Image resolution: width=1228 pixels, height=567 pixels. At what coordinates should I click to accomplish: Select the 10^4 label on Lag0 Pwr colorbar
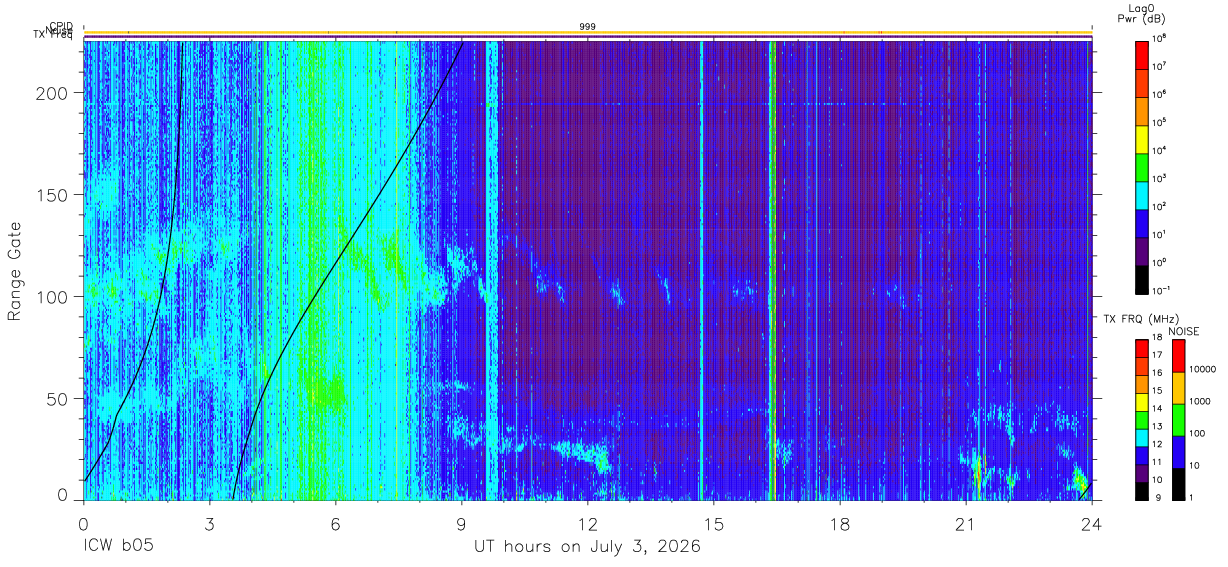[1161, 150]
